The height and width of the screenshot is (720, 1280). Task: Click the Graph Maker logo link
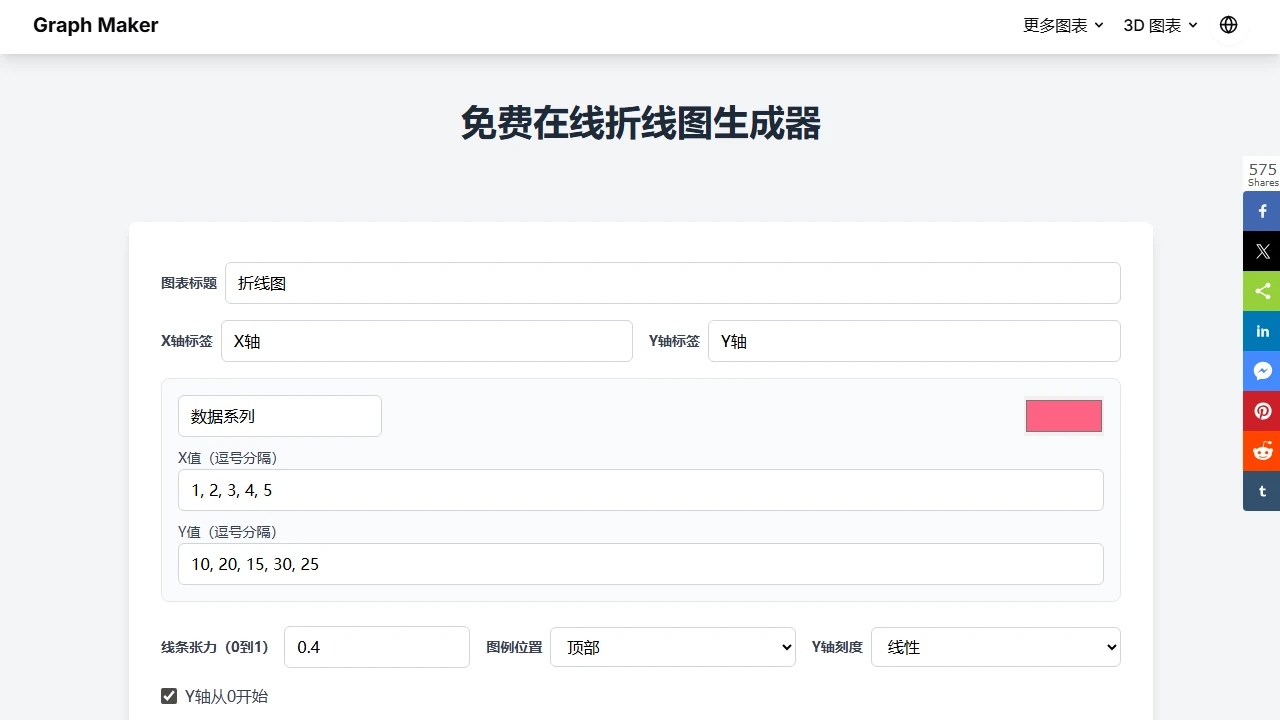96,25
